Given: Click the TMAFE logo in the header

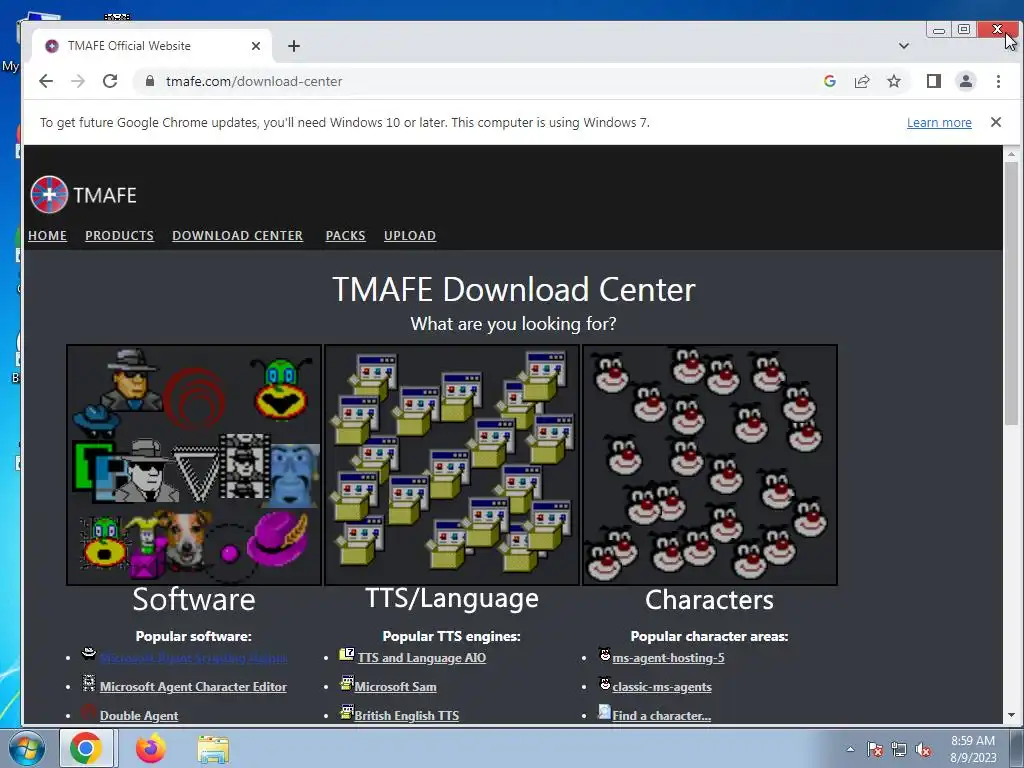Looking at the screenshot, I should coord(84,195).
